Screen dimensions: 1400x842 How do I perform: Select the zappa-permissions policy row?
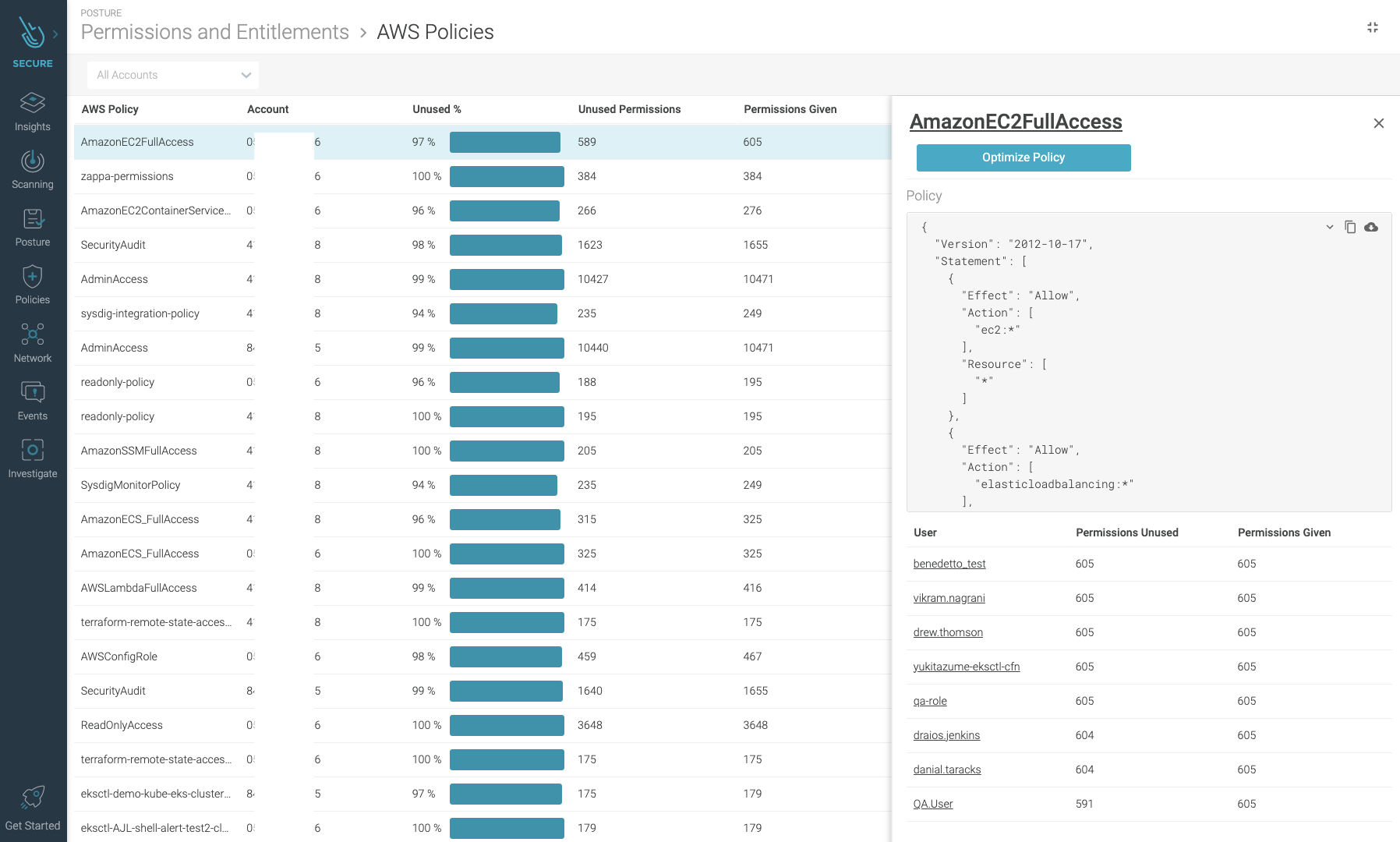tap(483, 176)
